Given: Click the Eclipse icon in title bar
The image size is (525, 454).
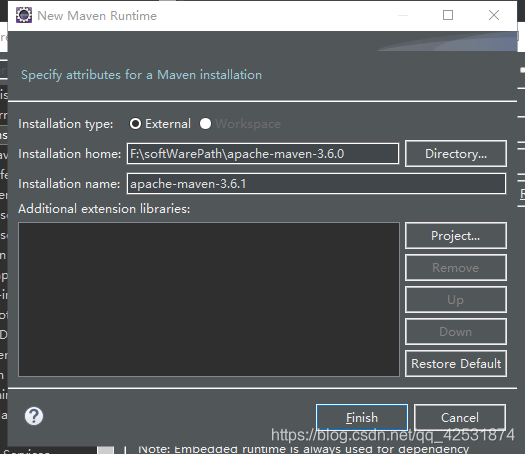Looking at the screenshot, I should click(x=24, y=15).
